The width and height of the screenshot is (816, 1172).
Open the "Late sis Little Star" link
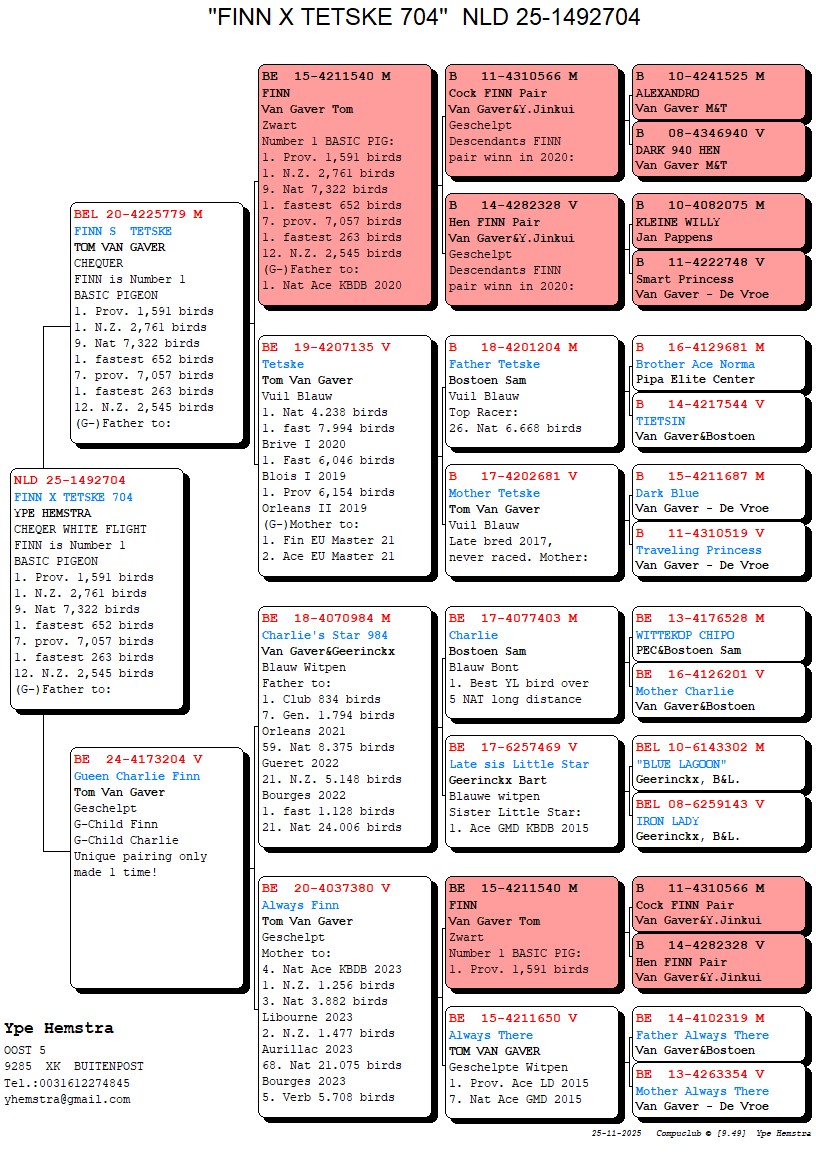coord(518,764)
